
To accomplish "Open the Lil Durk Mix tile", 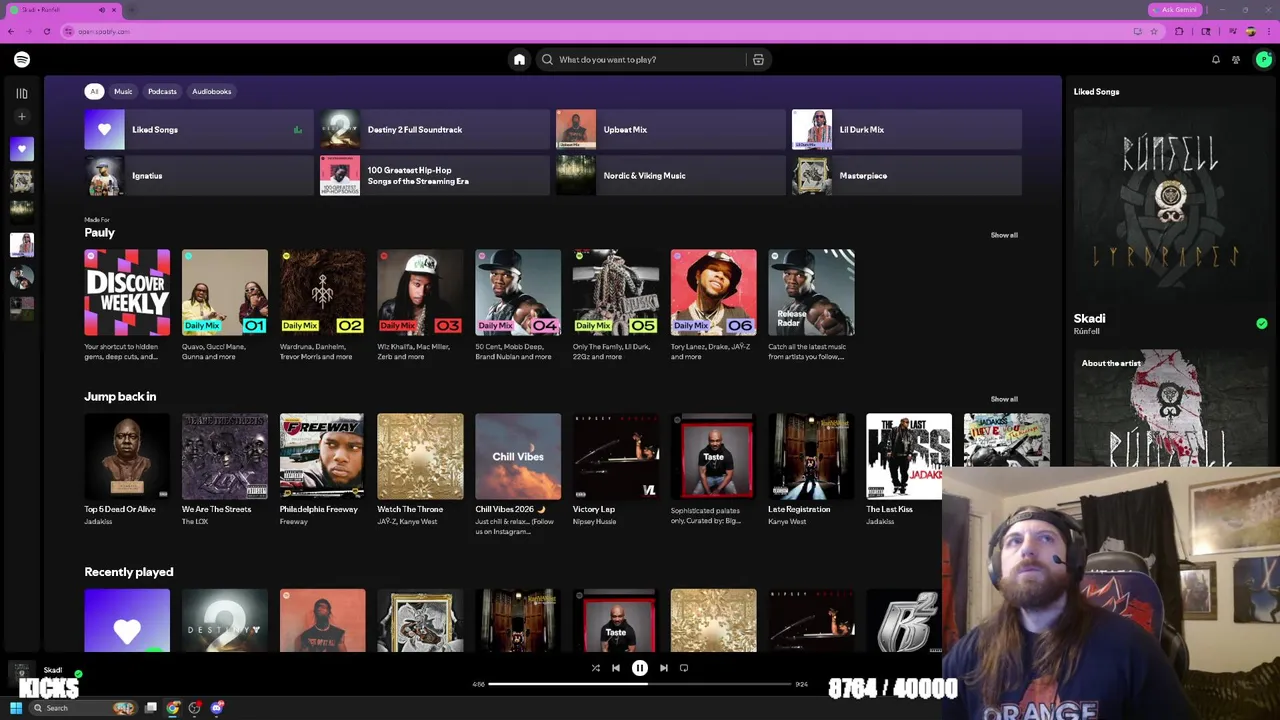I will pyautogui.click(x=906, y=130).
